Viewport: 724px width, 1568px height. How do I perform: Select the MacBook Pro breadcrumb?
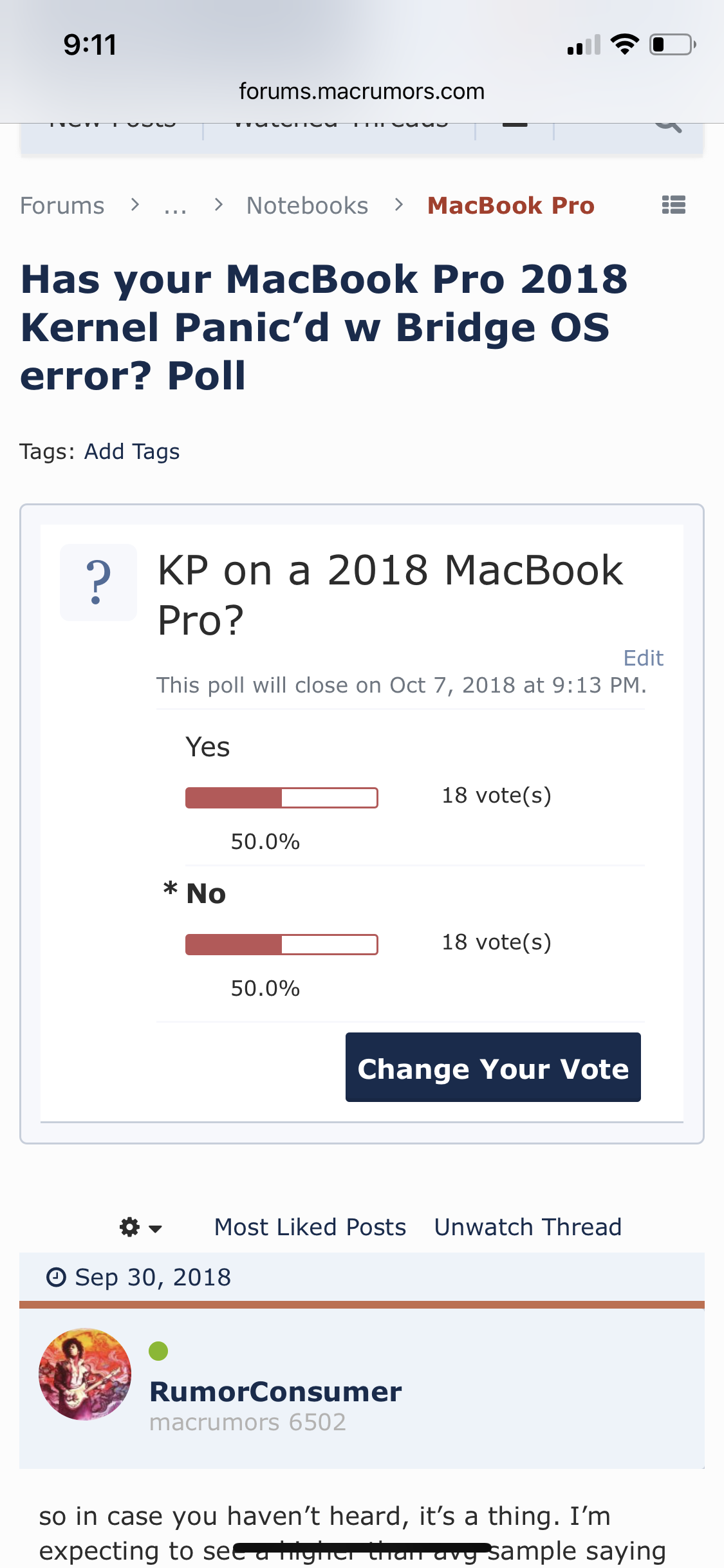pos(511,206)
